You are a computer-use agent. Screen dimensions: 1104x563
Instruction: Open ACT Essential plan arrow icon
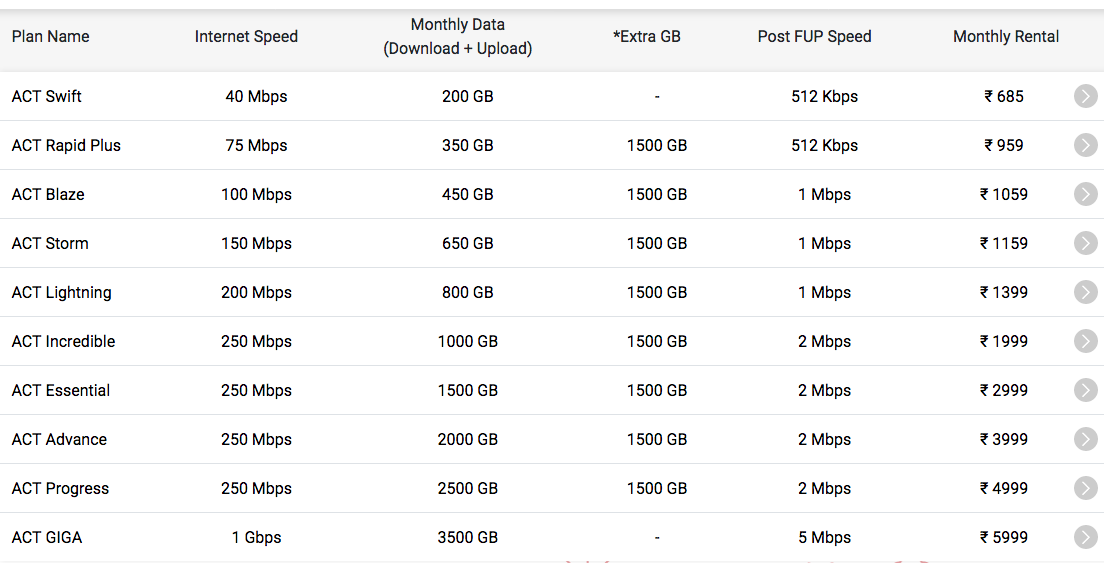tap(1086, 390)
